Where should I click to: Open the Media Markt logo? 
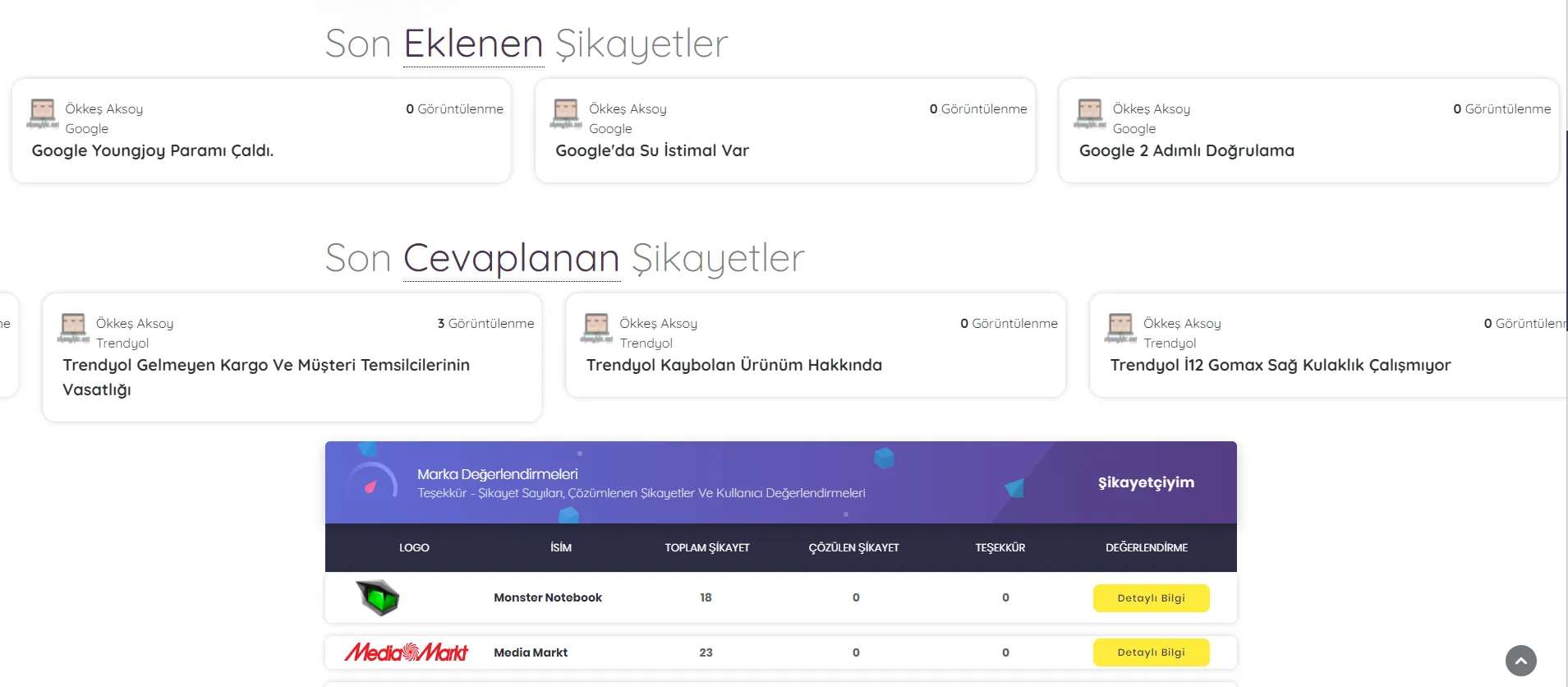point(407,652)
